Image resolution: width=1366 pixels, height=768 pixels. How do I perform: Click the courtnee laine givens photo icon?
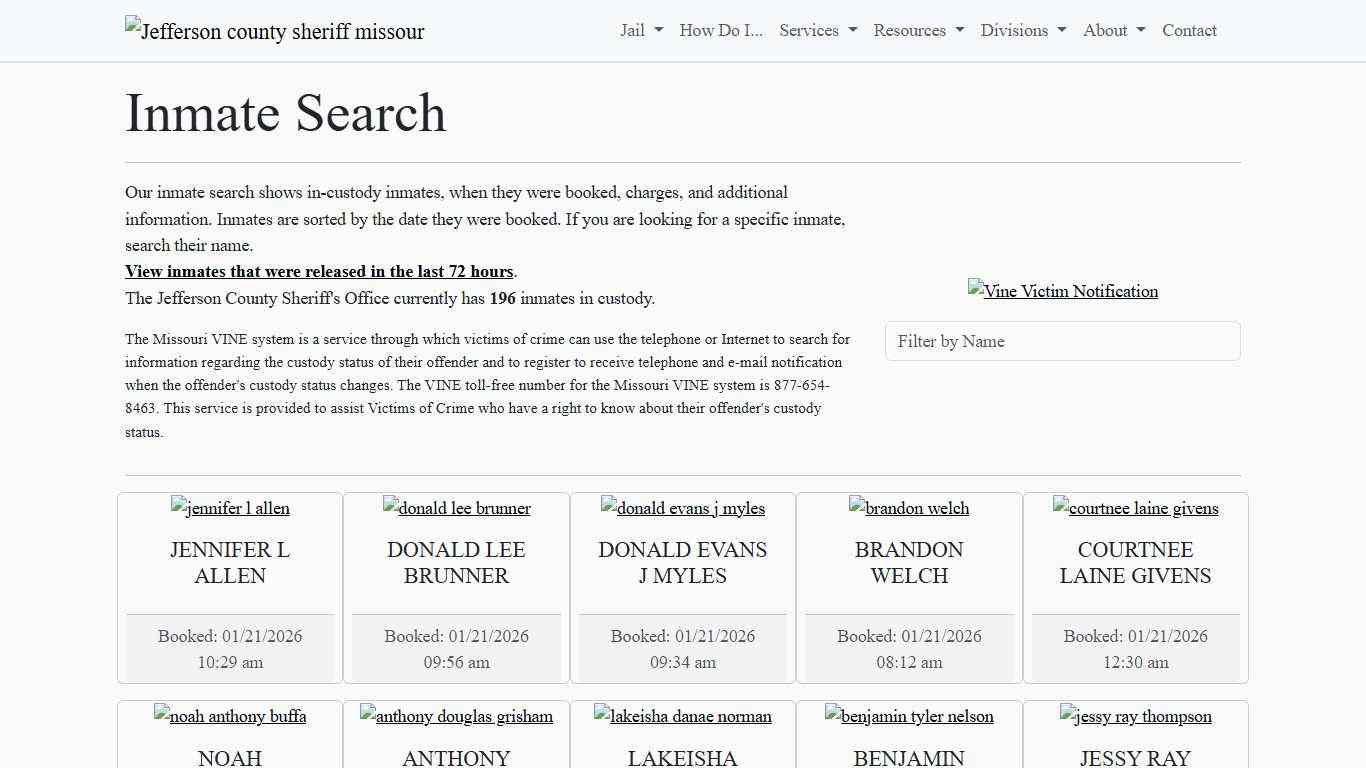click(1136, 508)
